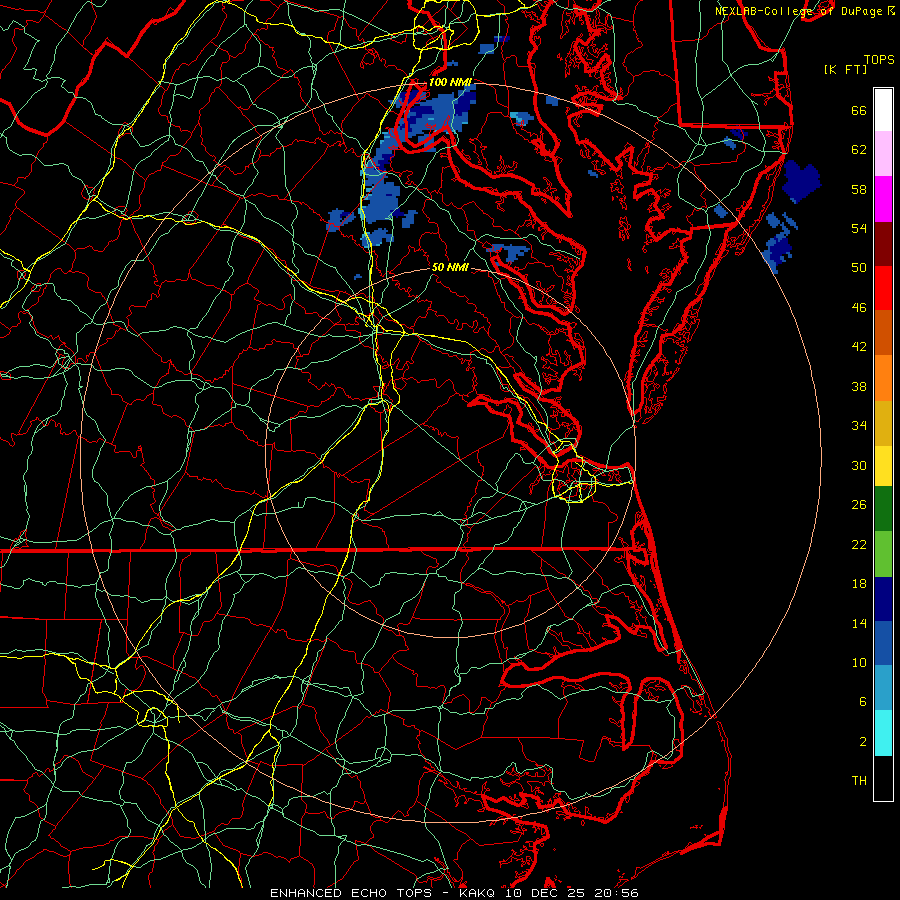
Task: Click the dark red 54 kft swatch
Action: [883, 244]
